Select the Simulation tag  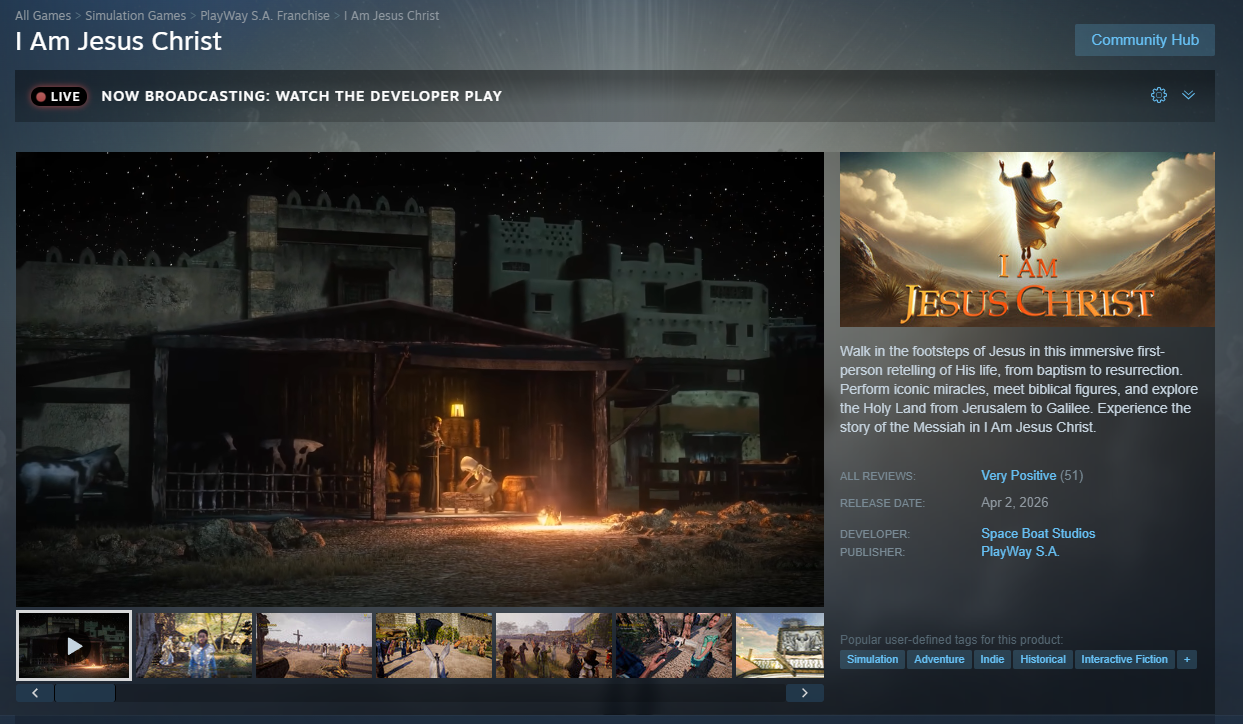[872, 659]
